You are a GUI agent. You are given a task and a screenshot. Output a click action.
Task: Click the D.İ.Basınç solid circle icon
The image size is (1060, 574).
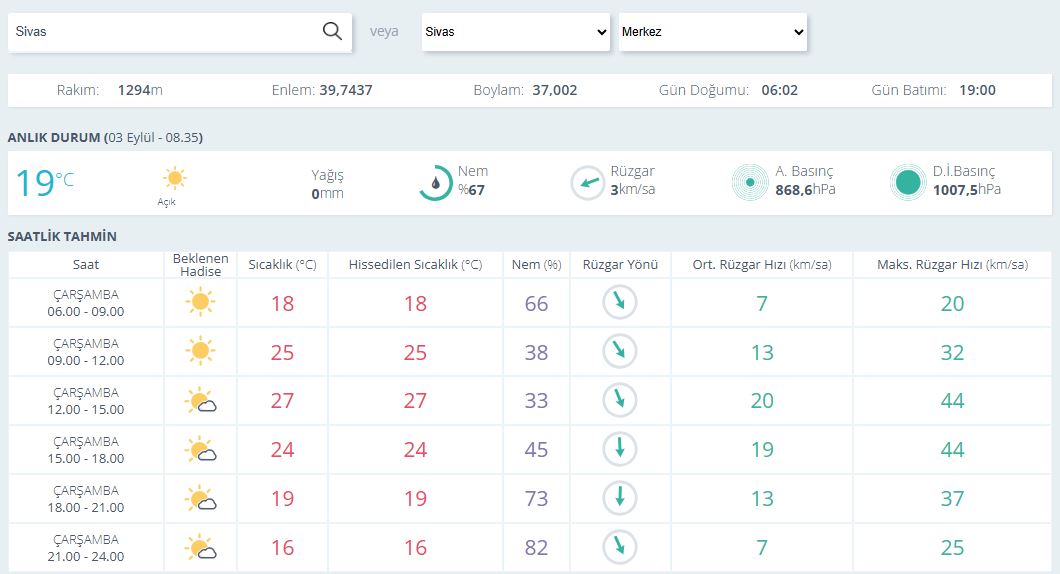pos(908,183)
